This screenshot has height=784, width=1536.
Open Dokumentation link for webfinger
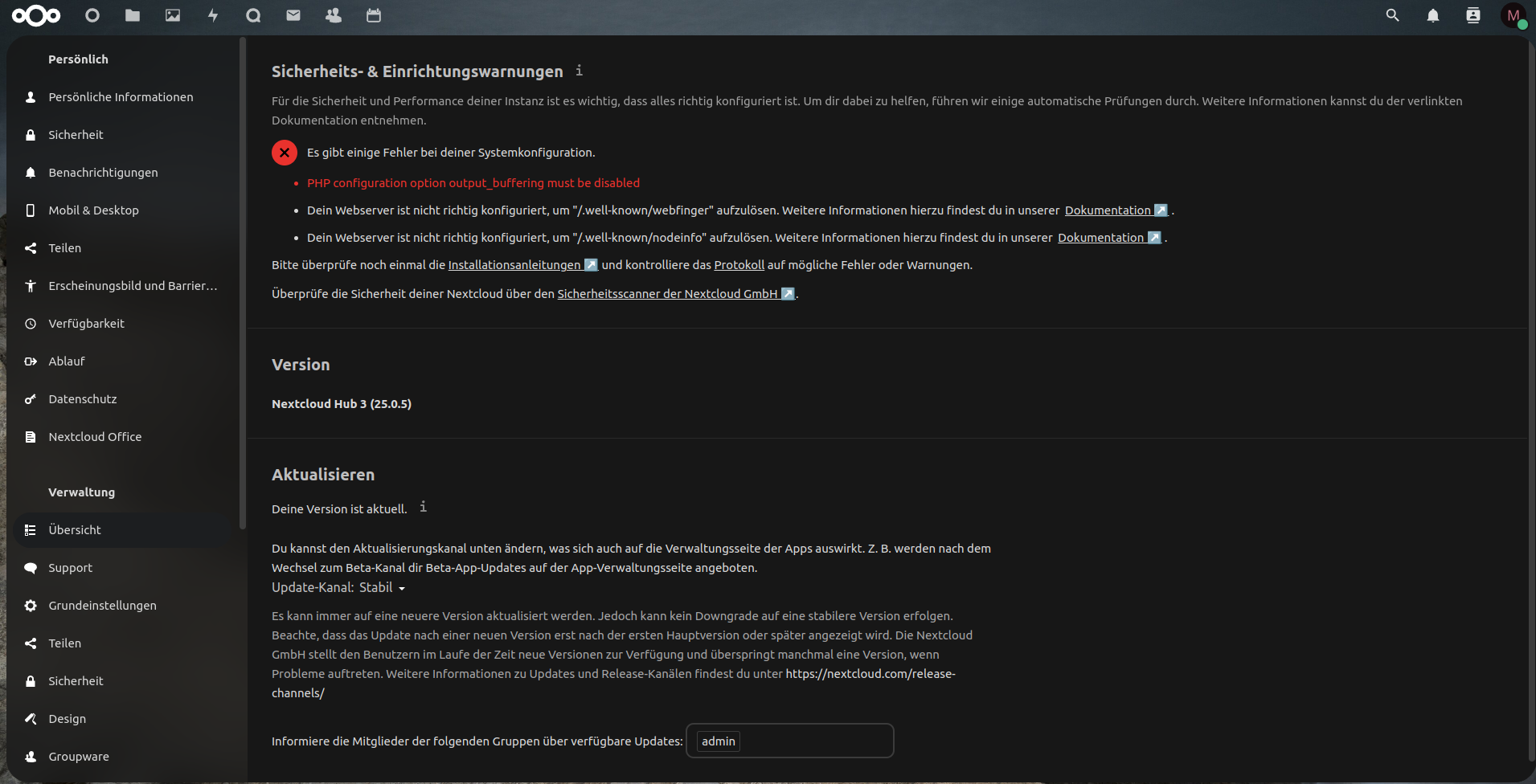[x=1116, y=210]
